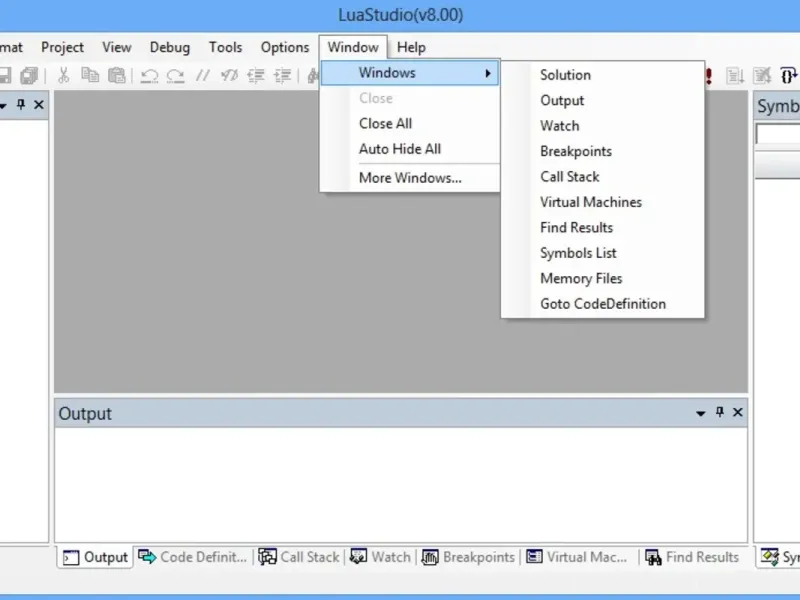Open the Project menu

pyautogui.click(x=62, y=47)
